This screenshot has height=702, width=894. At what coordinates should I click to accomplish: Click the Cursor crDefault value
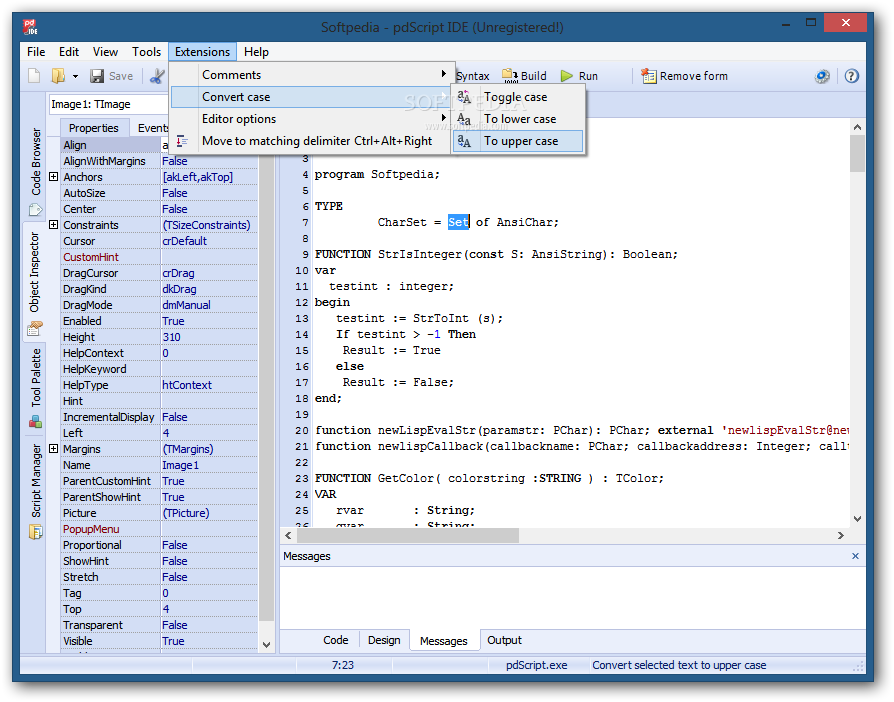(x=209, y=241)
